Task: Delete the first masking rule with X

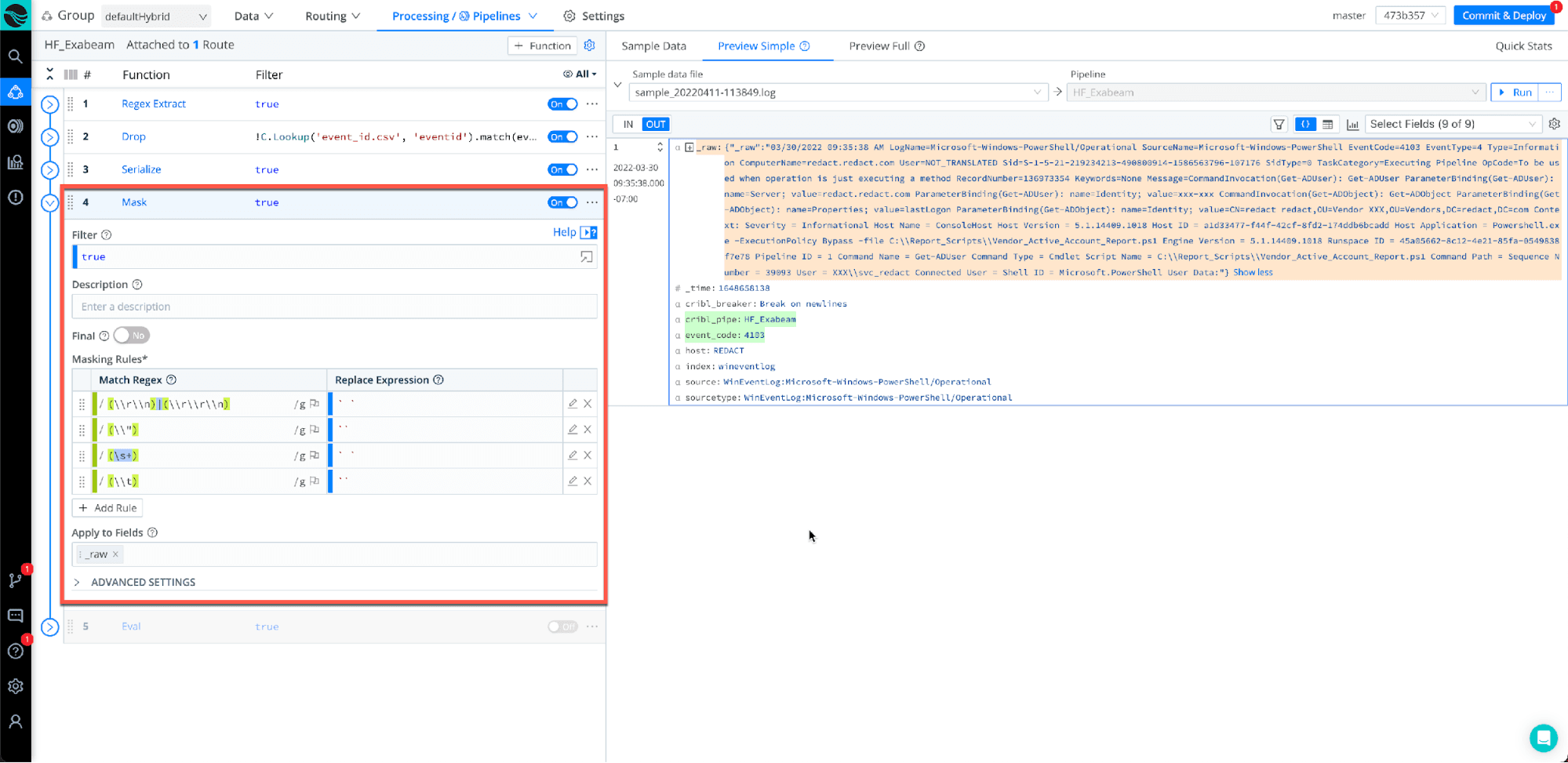Action: coord(588,404)
